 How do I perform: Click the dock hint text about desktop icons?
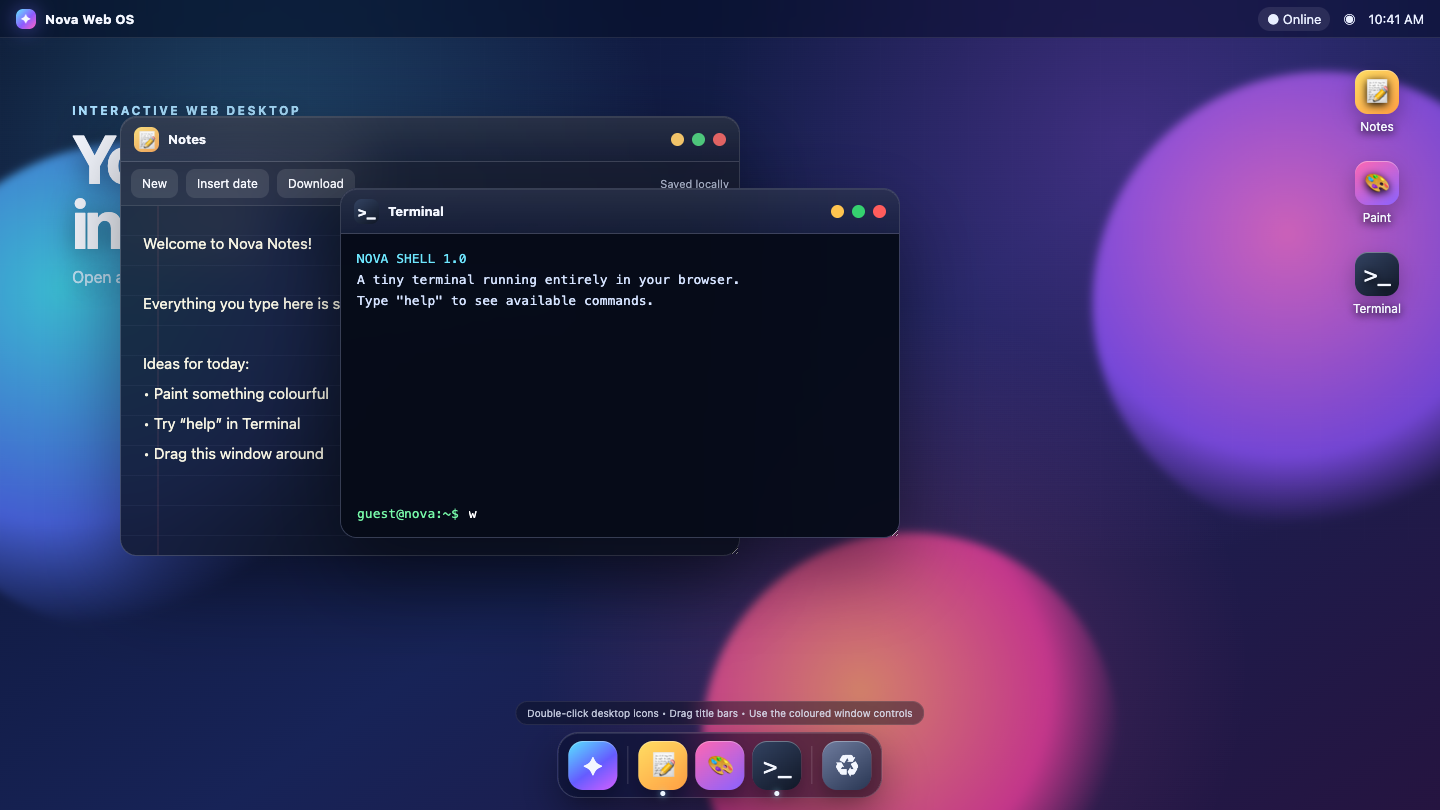click(x=720, y=714)
